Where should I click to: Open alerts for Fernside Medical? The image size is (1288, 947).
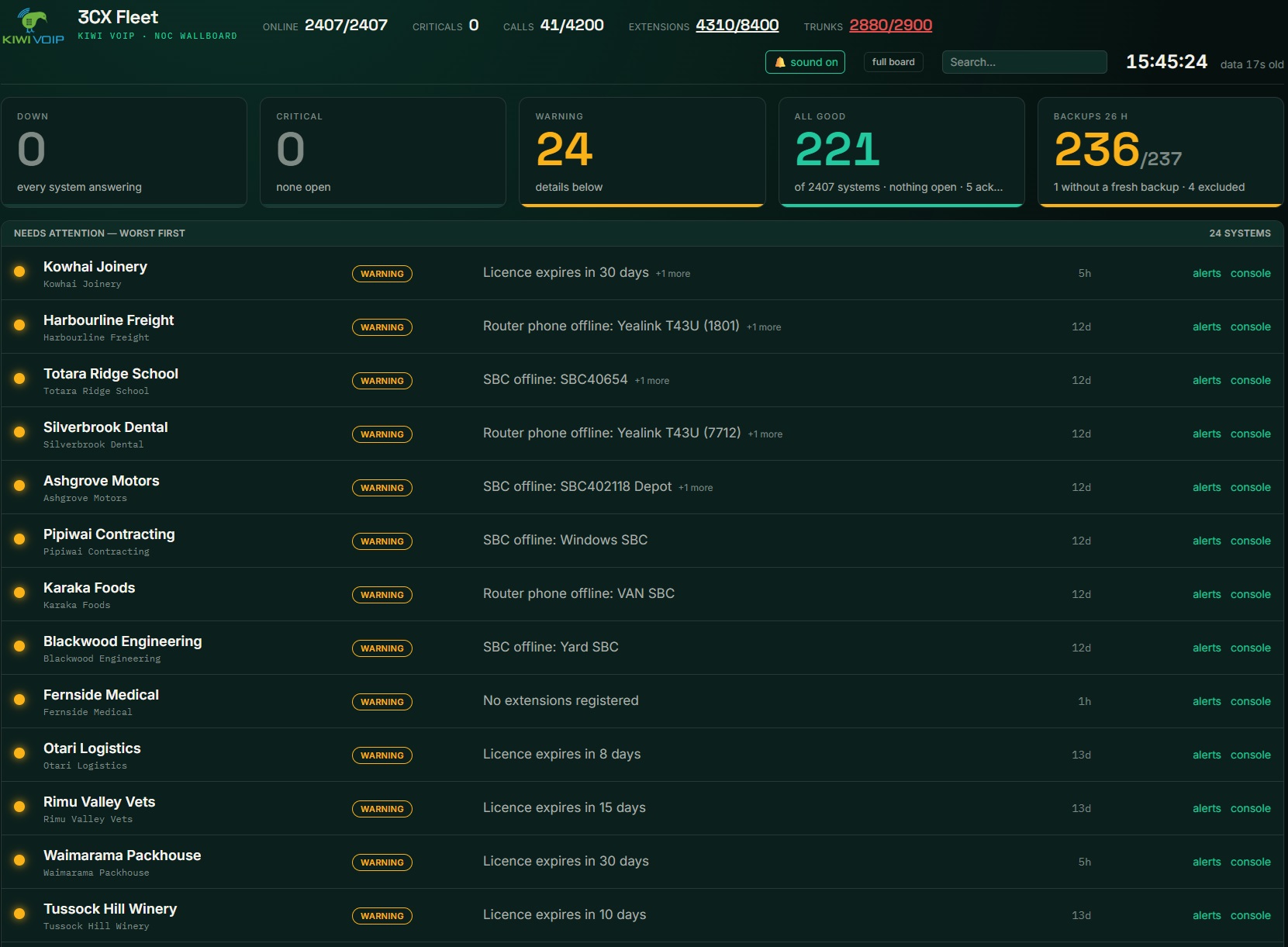(1207, 701)
